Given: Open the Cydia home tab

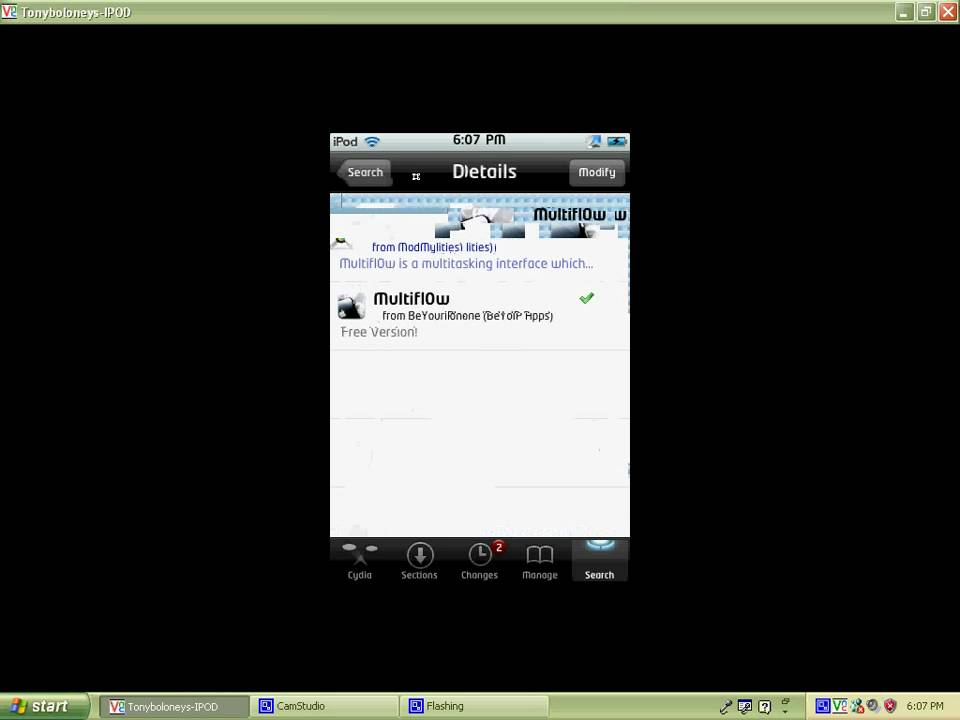Looking at the screenshot, I should pos(359,561).
